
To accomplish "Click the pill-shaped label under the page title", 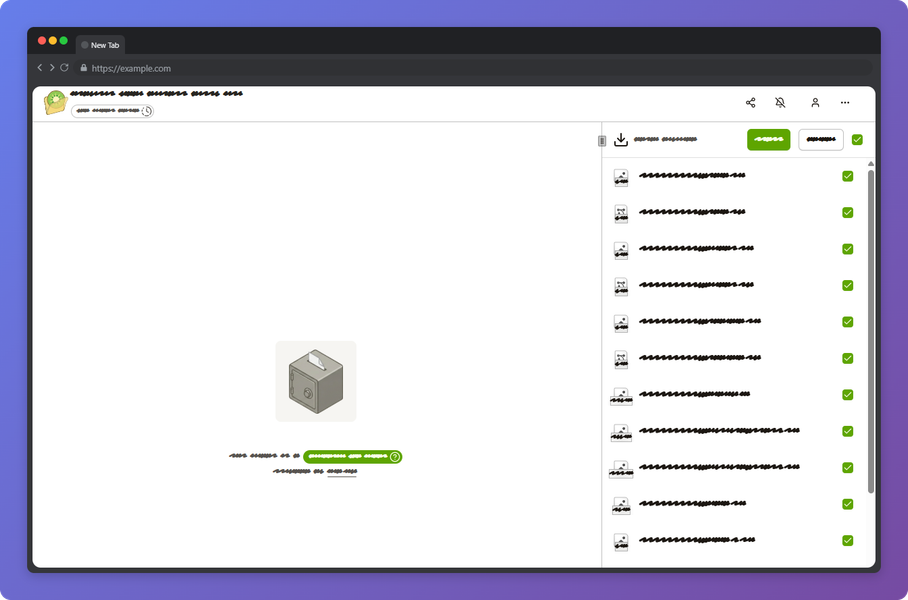I will (112, 111).
